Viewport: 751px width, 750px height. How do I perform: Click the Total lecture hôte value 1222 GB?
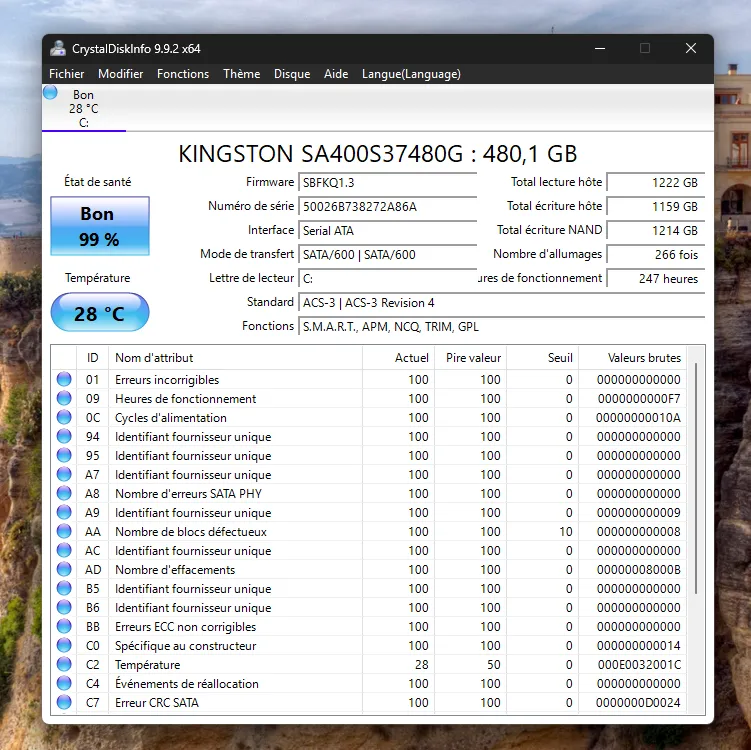pyautogui.click(x=655, y=182)
